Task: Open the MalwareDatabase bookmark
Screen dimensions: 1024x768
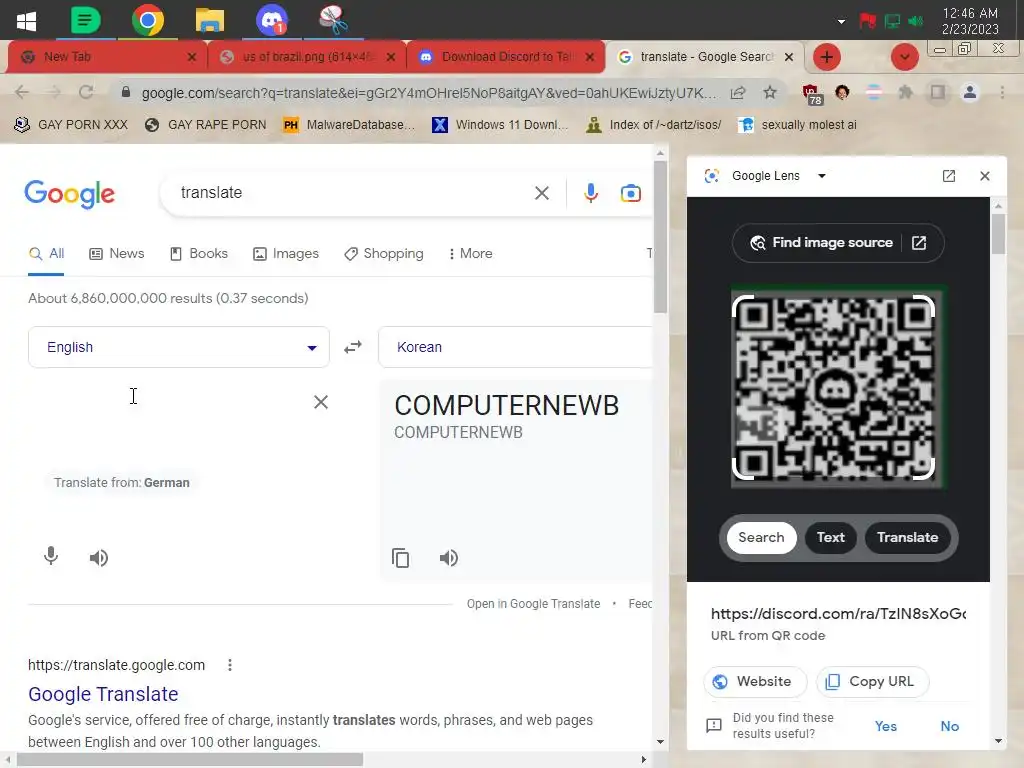Action: tap(349, 125)
